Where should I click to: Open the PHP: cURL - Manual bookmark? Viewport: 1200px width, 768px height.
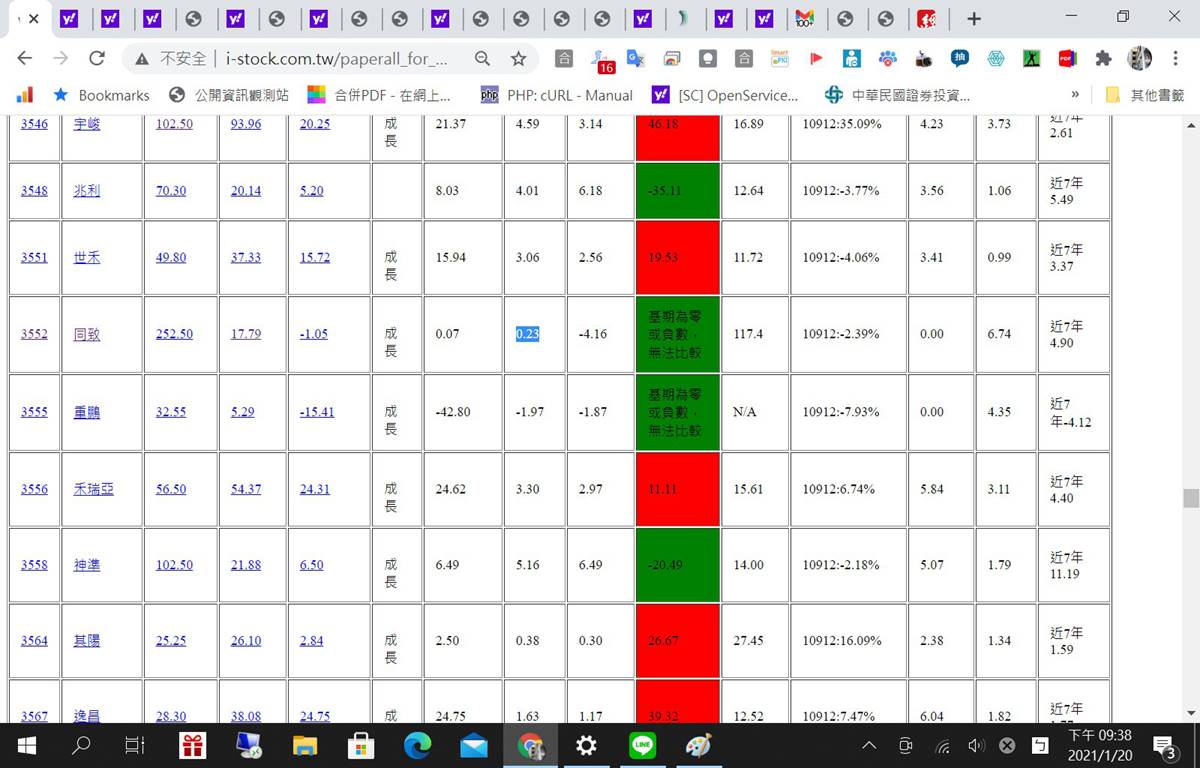[x=557, y=95]
